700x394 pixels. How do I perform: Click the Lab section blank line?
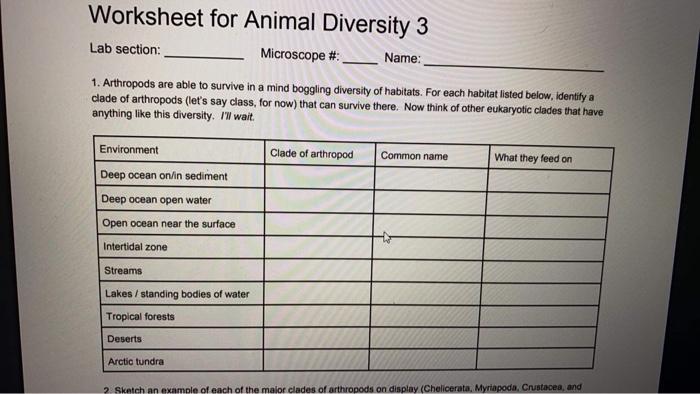pos(204,55)
